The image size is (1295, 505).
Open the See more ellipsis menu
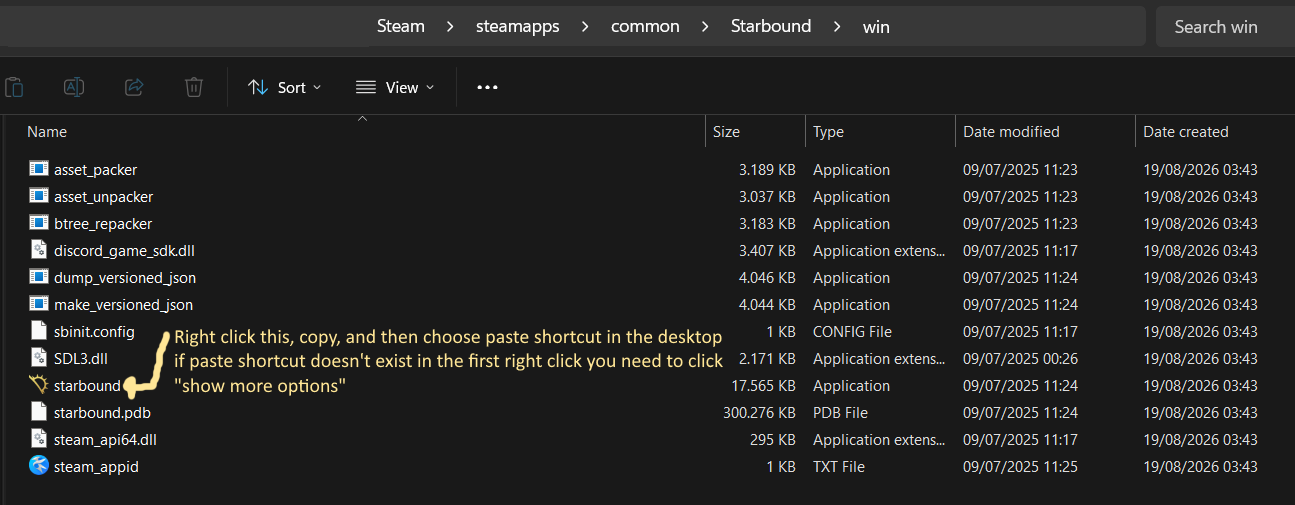[487, 87]
